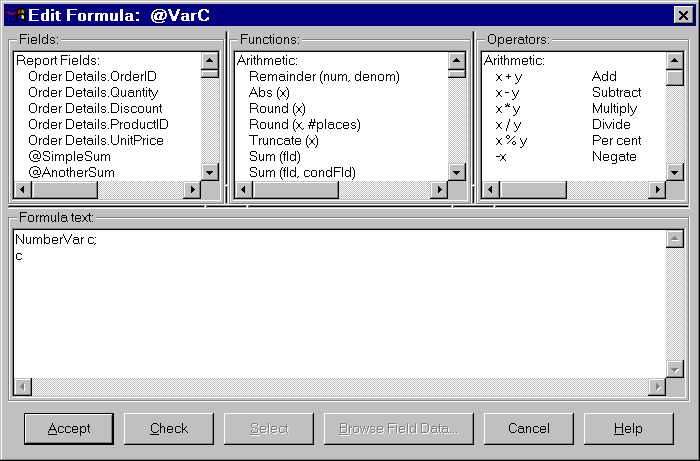700x461 pixels.
Task: Click the Cancel button
Action: (528, 428)
